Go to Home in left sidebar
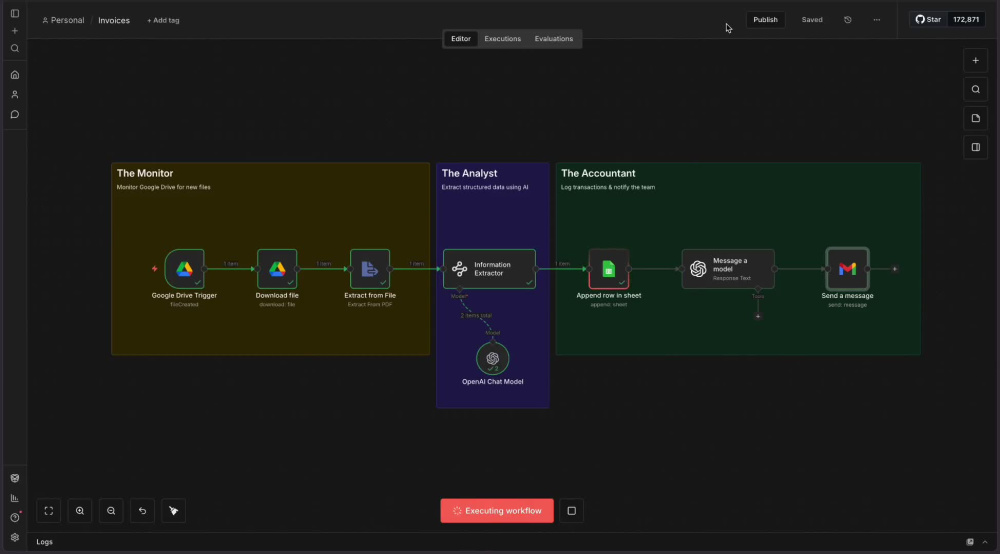The width and height of the screenshot is (1000, 554). pos(15,75)
